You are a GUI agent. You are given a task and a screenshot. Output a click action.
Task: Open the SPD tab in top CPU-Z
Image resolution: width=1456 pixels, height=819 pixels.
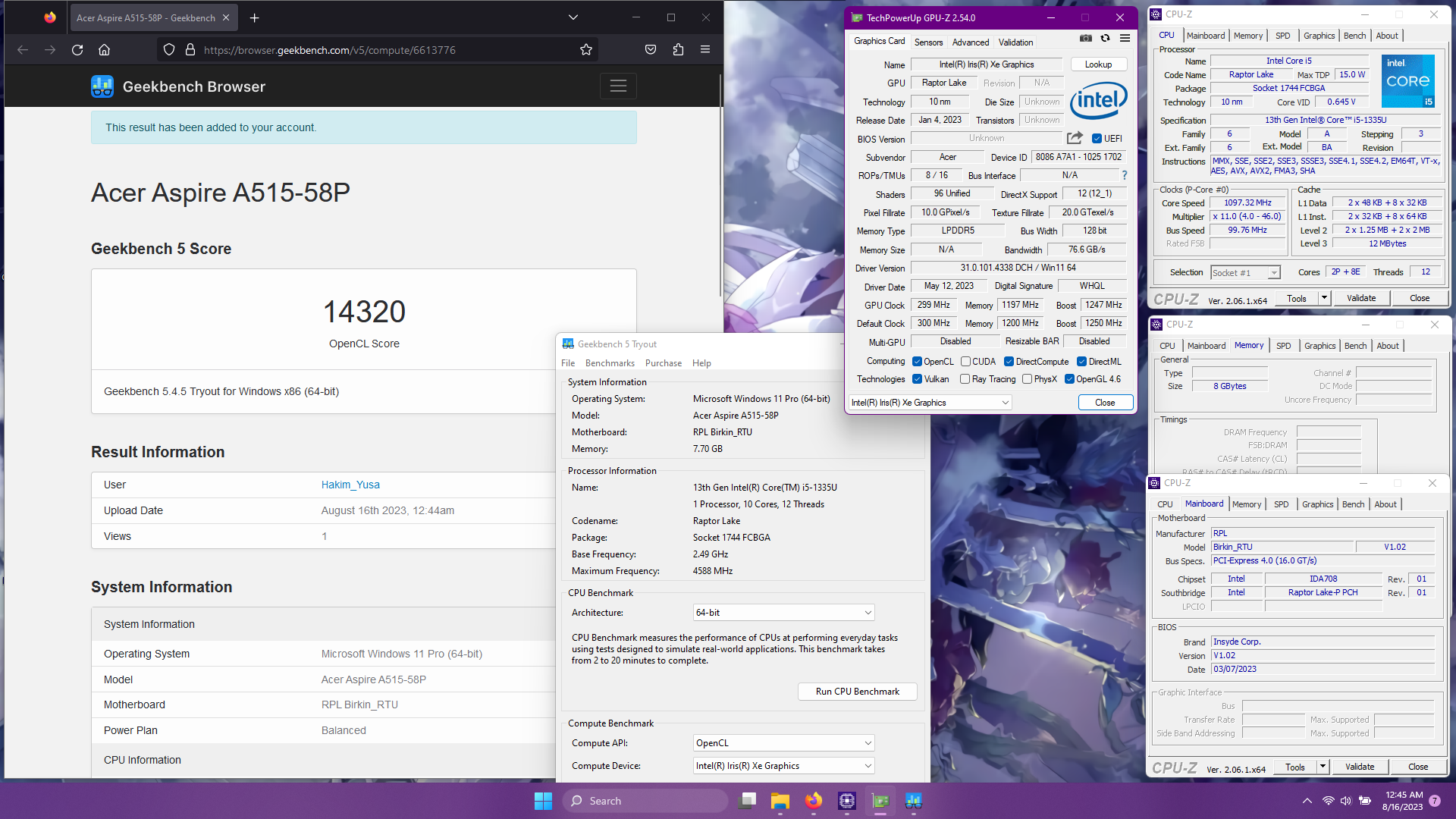click(1283, 36)
